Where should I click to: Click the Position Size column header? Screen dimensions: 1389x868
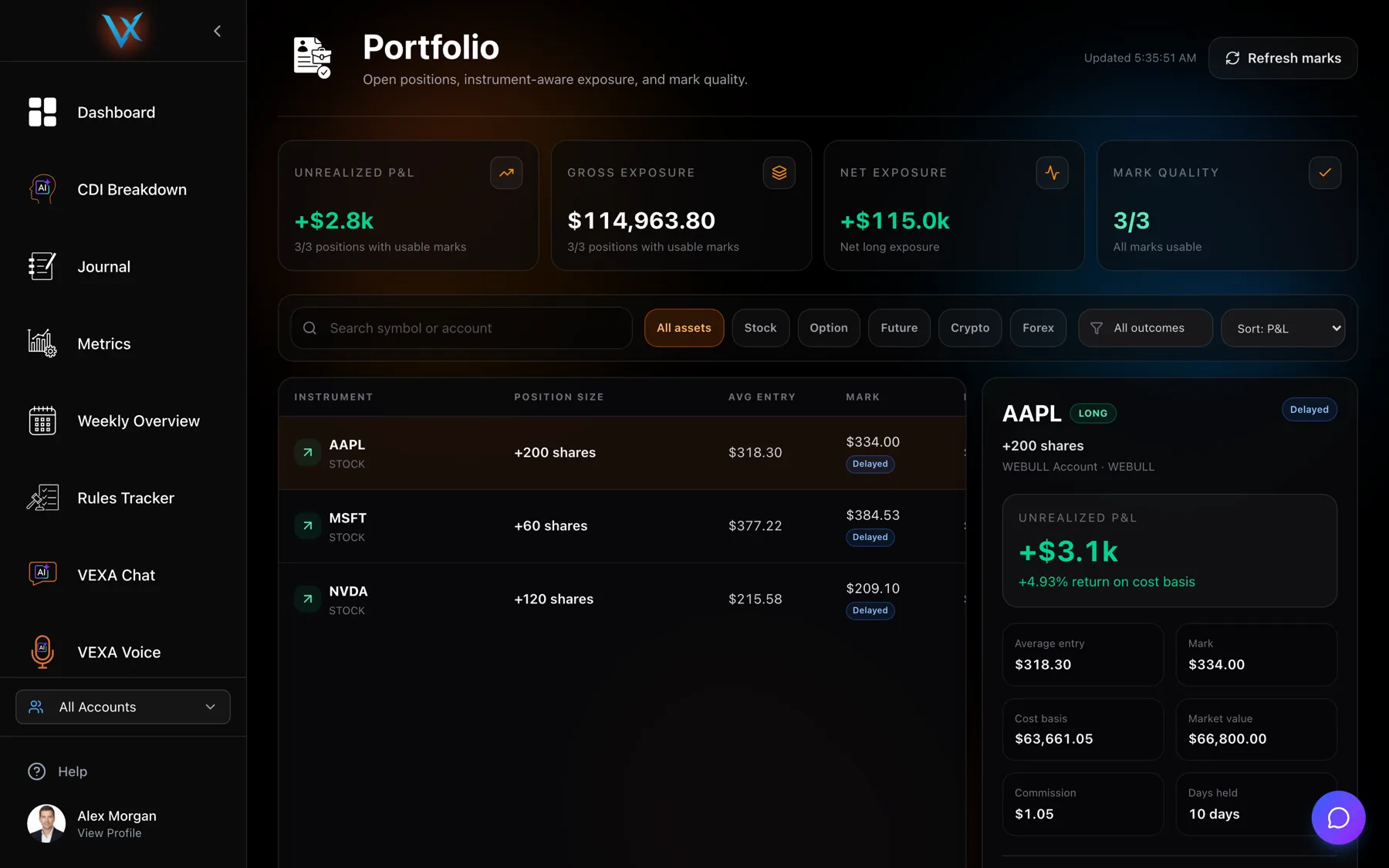[559, 397]
